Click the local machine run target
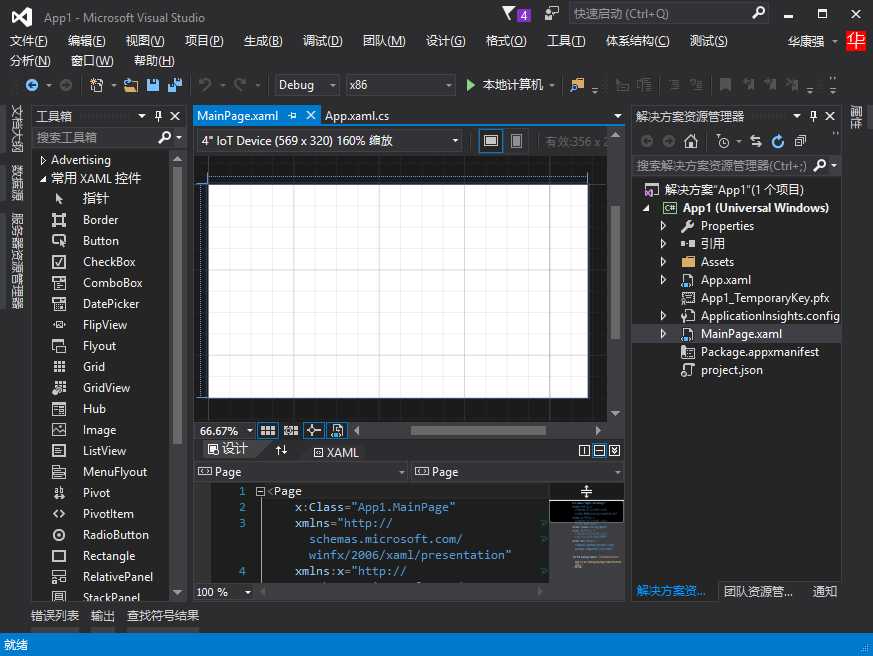This screenshot has width=873, height=656. (x=513, y=85)
